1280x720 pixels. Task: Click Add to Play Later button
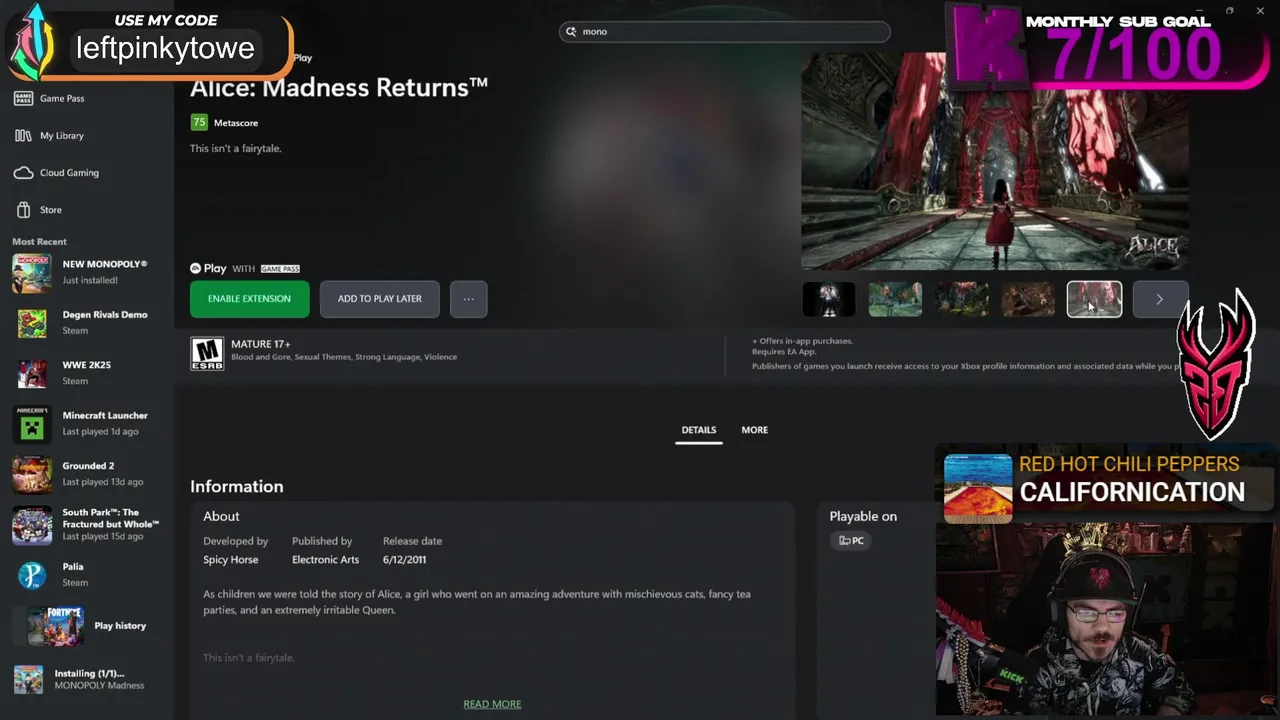[x=379, y=299]
